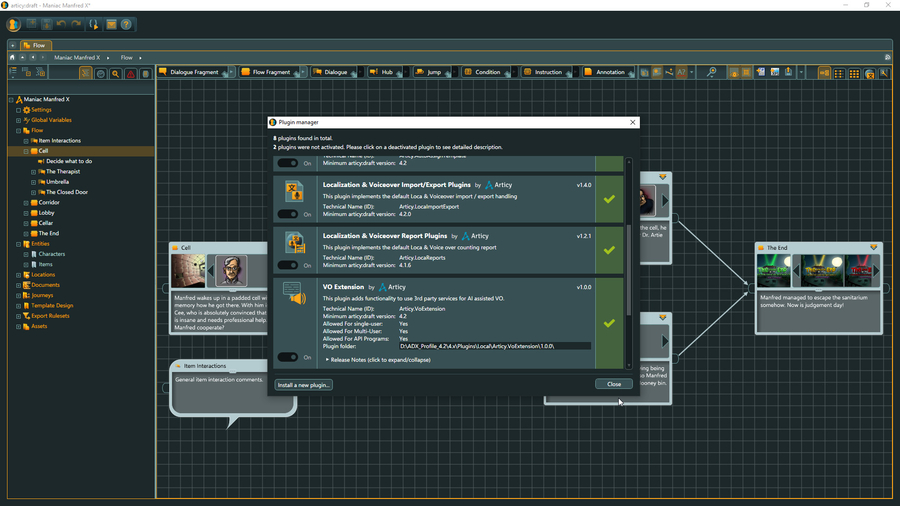Open the help question mark icon
900x506 pixels.
[126, 24]
